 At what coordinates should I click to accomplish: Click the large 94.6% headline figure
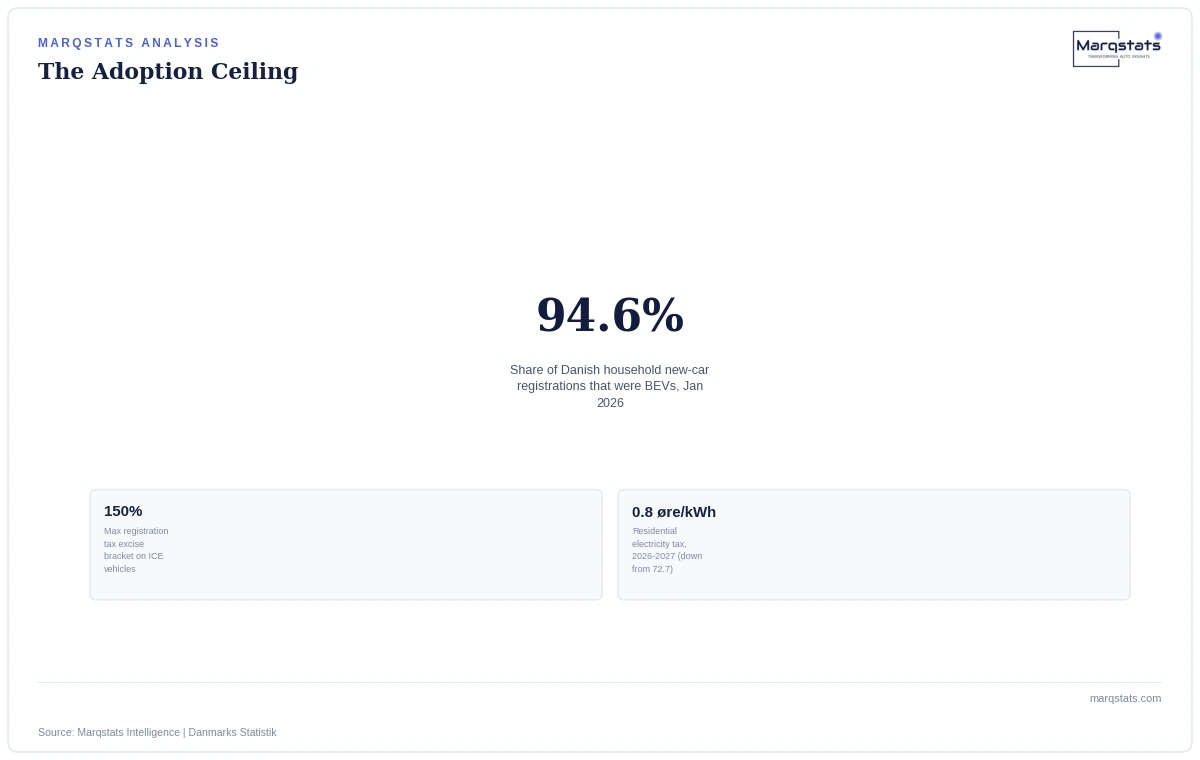tap(610, 315)
